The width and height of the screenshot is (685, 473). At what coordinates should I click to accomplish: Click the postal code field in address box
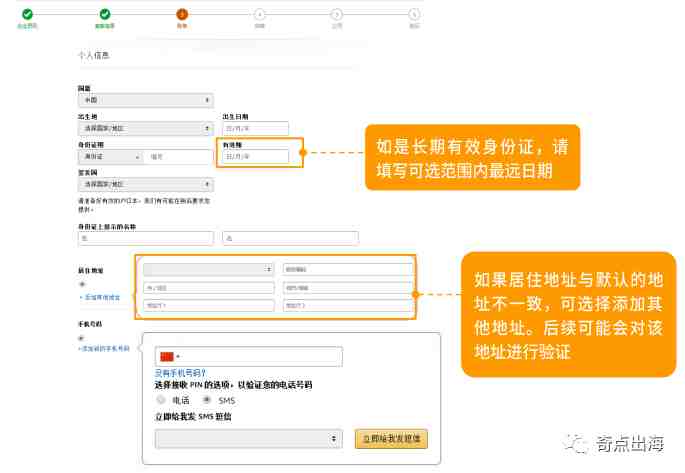348,269
